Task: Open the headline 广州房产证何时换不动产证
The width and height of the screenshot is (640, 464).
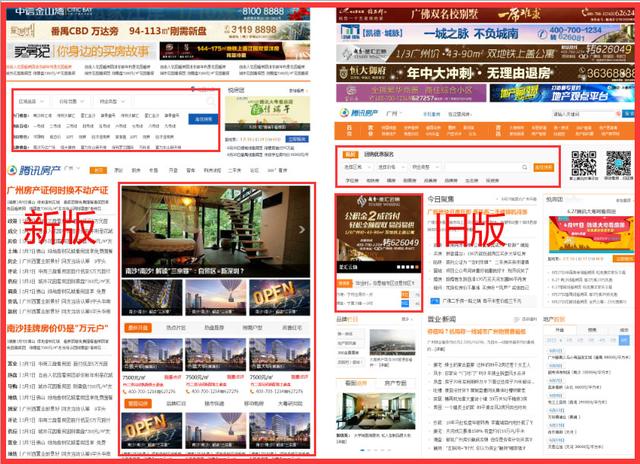Action: click(x=58, y=190)
